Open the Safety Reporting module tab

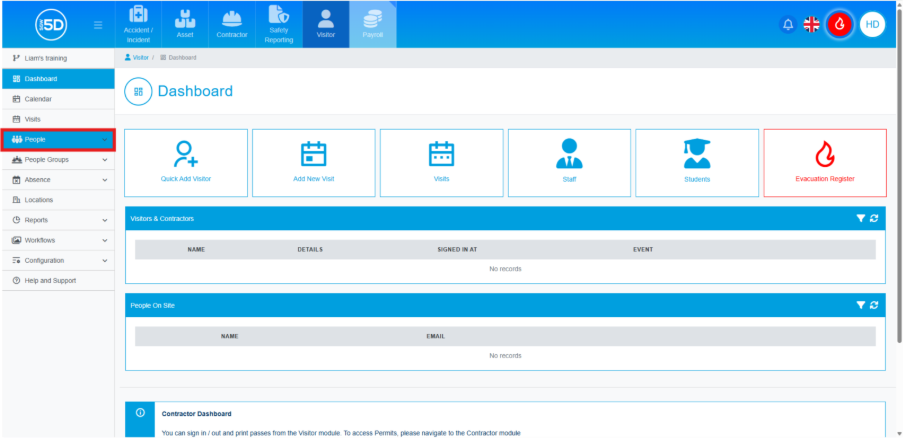279,24
